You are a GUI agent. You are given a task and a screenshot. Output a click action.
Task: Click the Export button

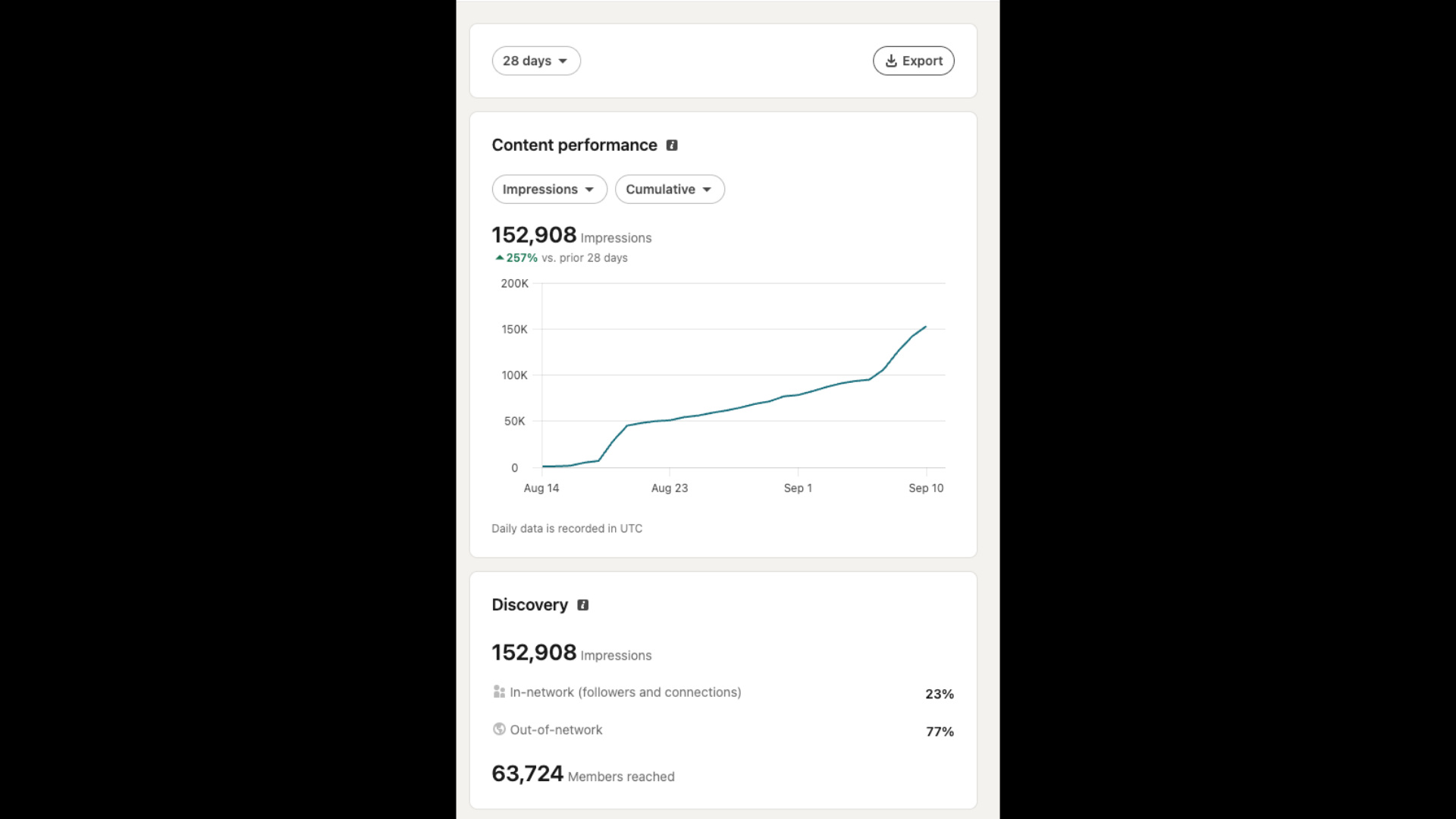pos(913,61)
